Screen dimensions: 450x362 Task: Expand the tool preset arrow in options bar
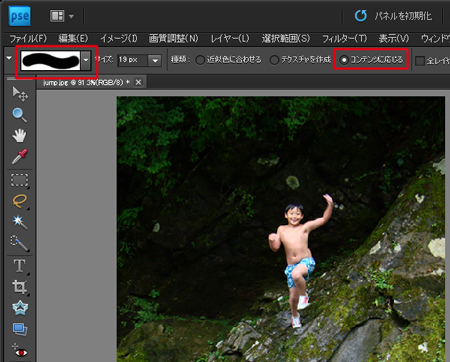(9, 58)
